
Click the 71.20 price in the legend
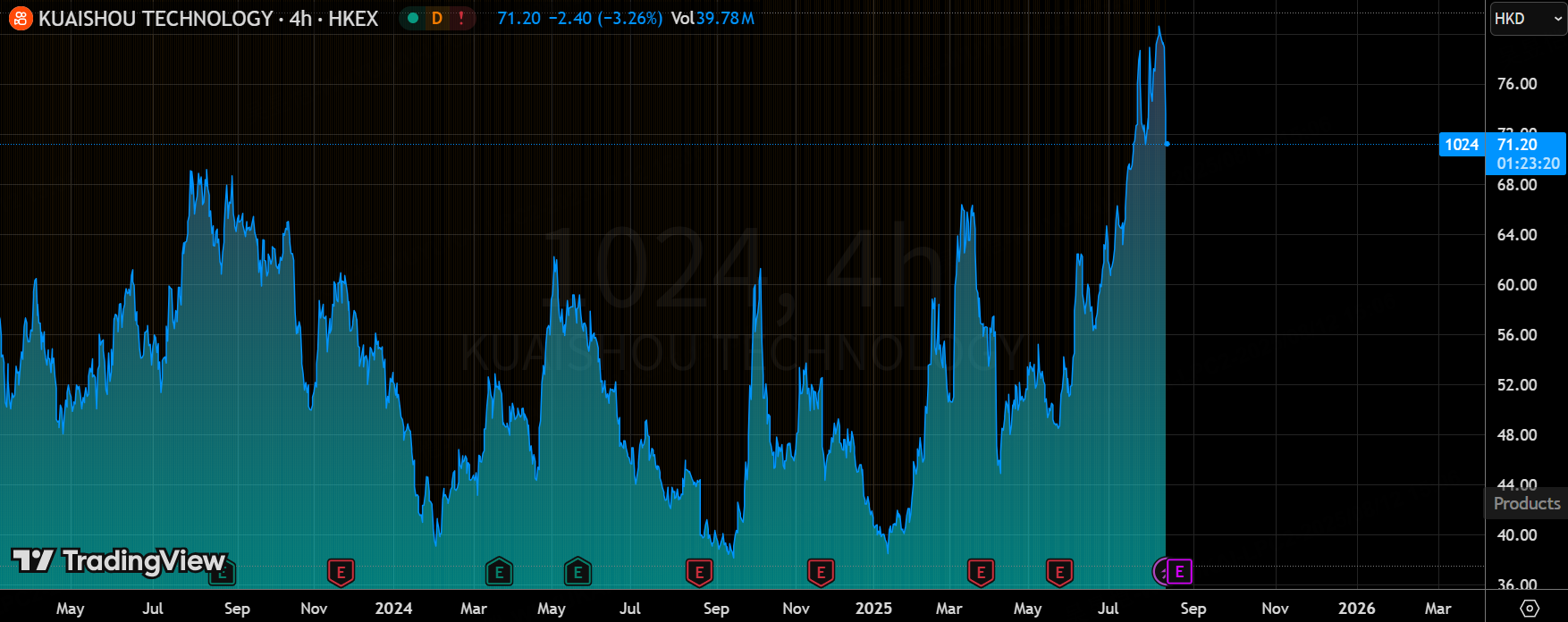point(519,18)
